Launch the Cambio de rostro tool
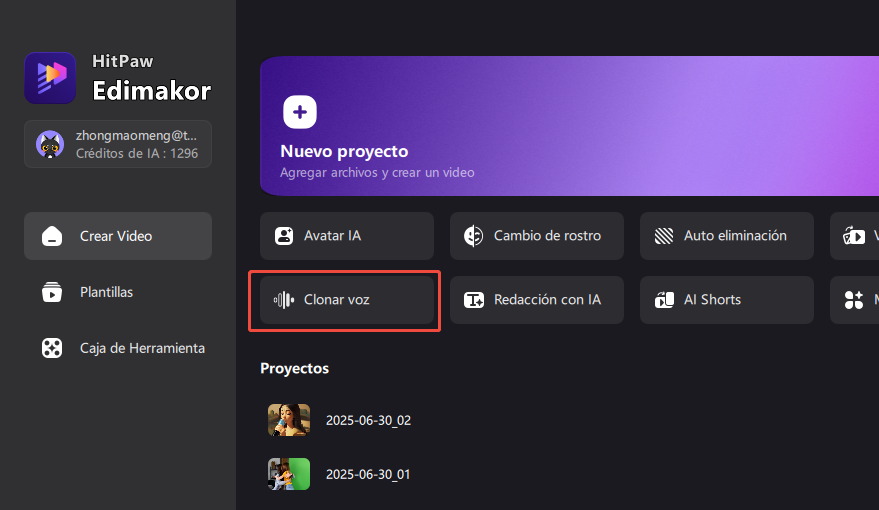The width and height of the screenshot is (879, 510). coord(536,236)
